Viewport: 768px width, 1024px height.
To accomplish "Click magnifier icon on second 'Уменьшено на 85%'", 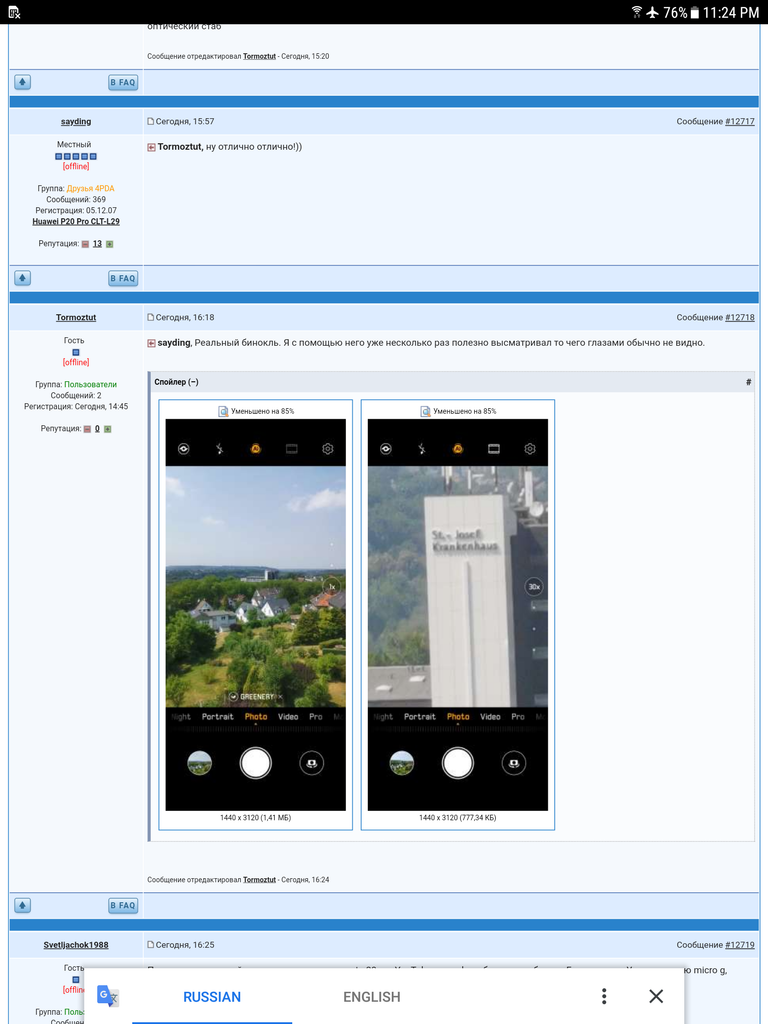I will [x=425, y=411].
